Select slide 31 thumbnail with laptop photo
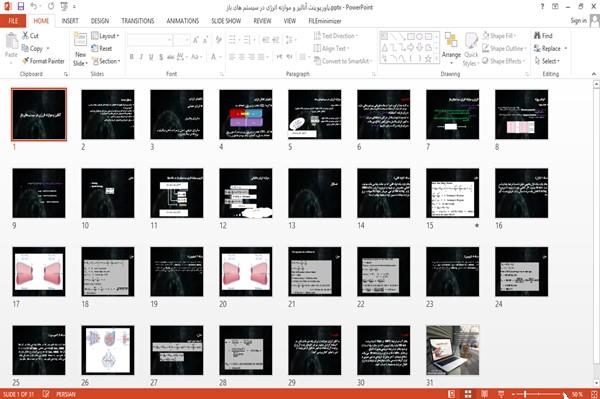600x399 pixels. (x=453, y=350)
